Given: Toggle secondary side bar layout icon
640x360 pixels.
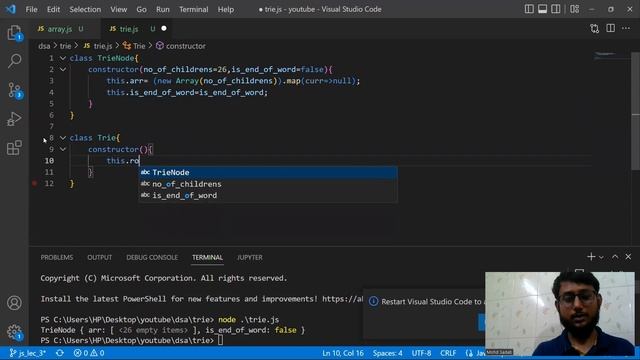Looking at the screenshot, I should 556,9.
